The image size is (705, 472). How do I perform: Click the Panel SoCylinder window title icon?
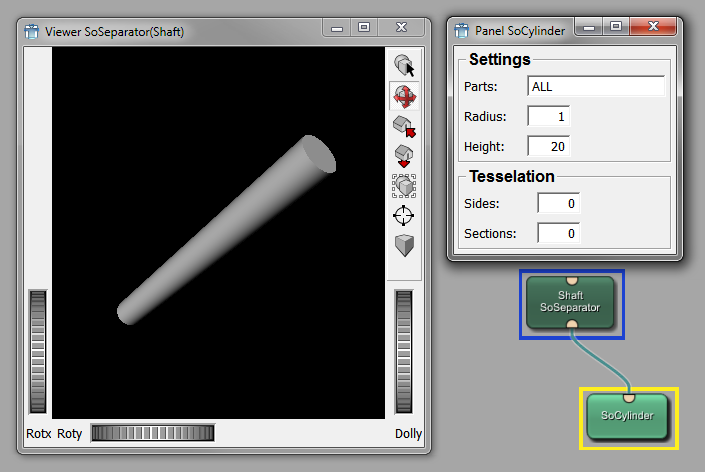coord(462,30)
